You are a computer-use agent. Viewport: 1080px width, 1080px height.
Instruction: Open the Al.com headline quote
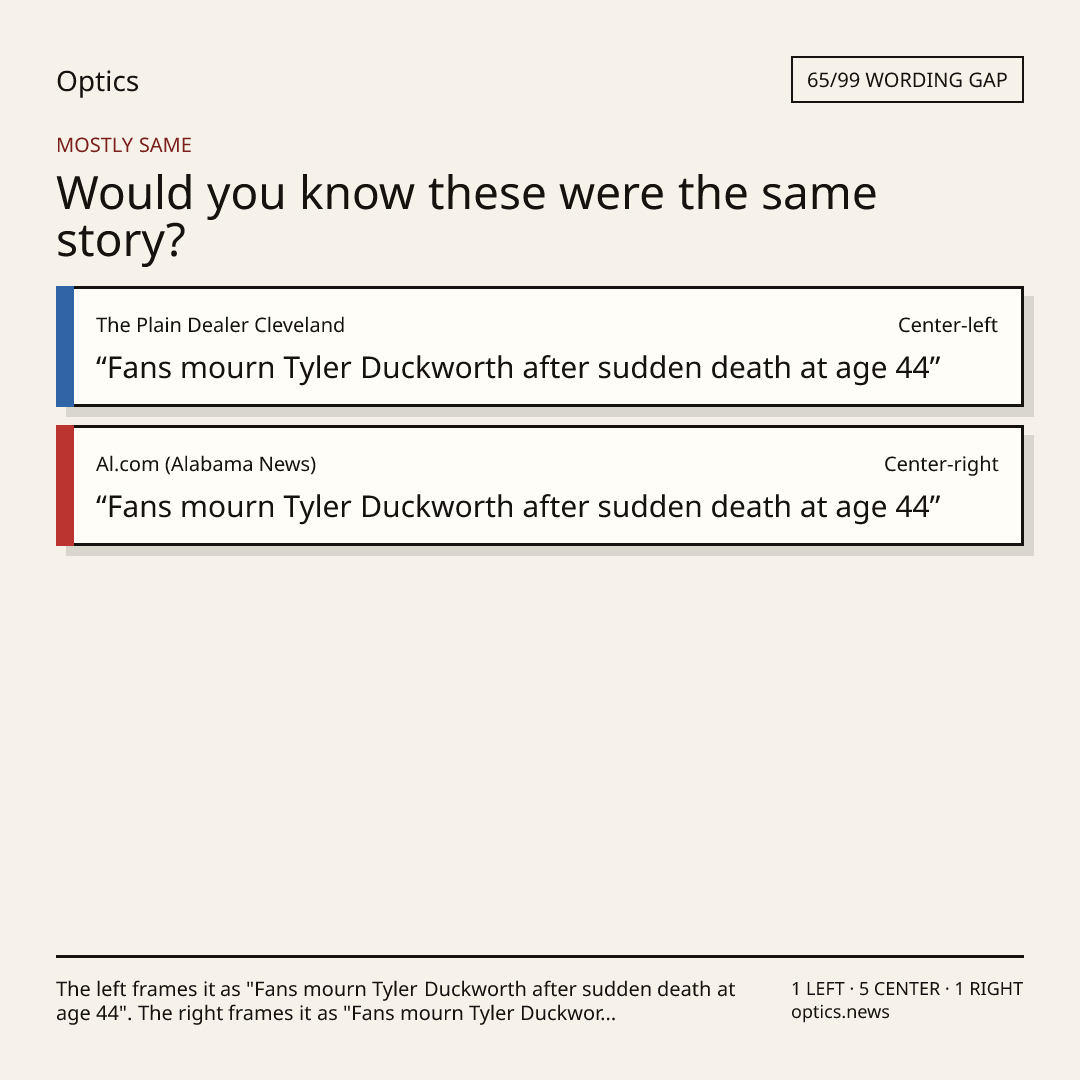tap(518, 507)
